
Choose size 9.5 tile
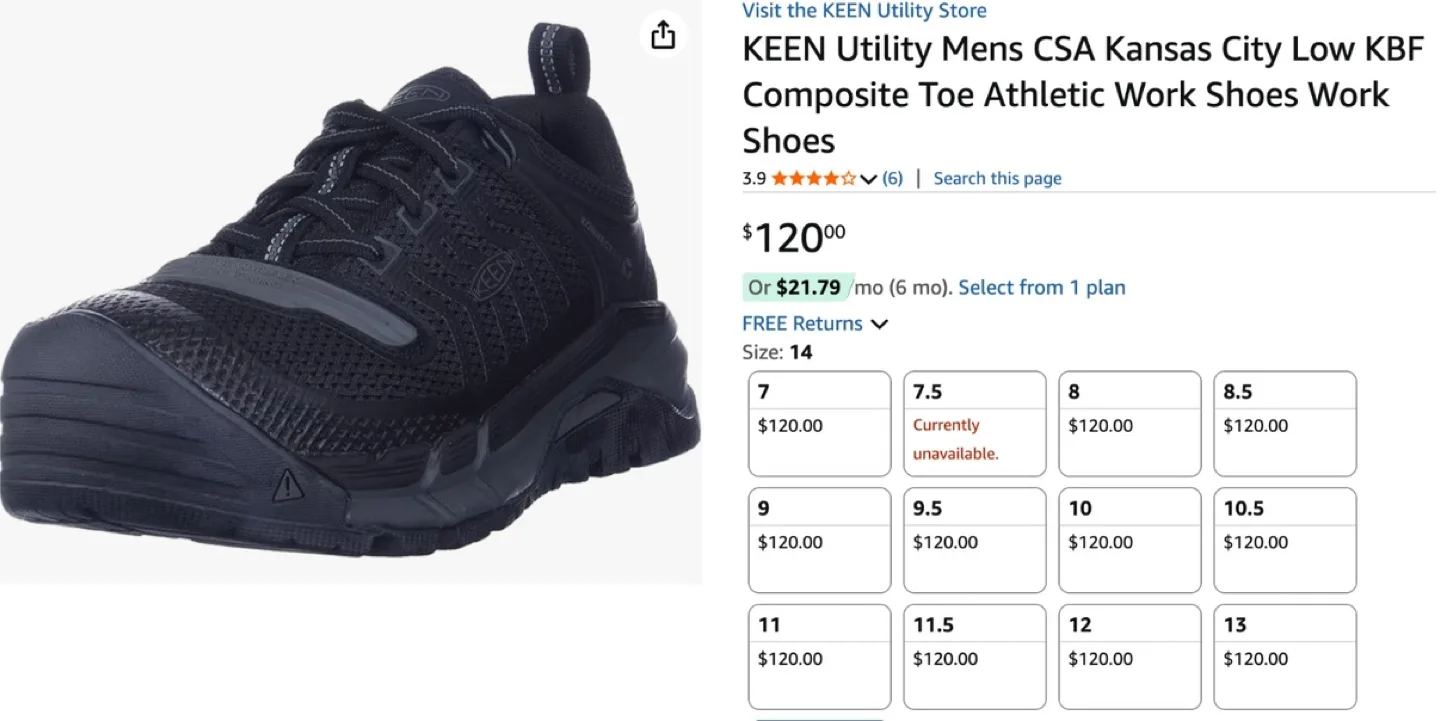click(x=974, y=540)
